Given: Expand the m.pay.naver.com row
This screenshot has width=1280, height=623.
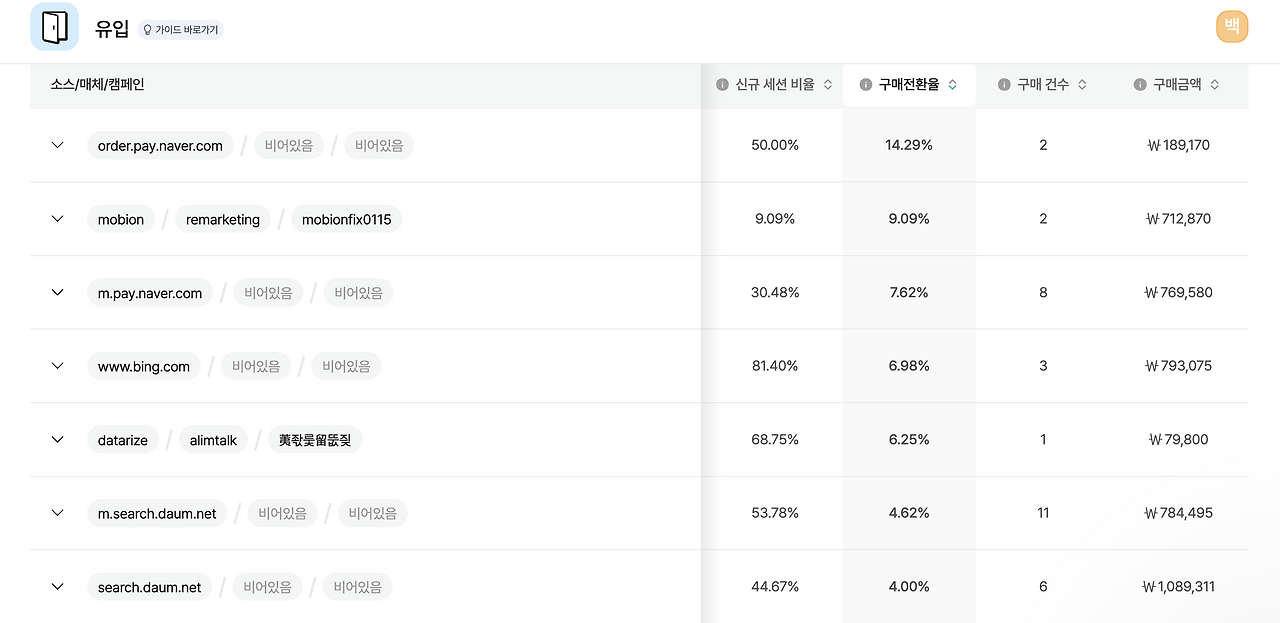Looking at the screenshot, I should (x=58, y=292).
